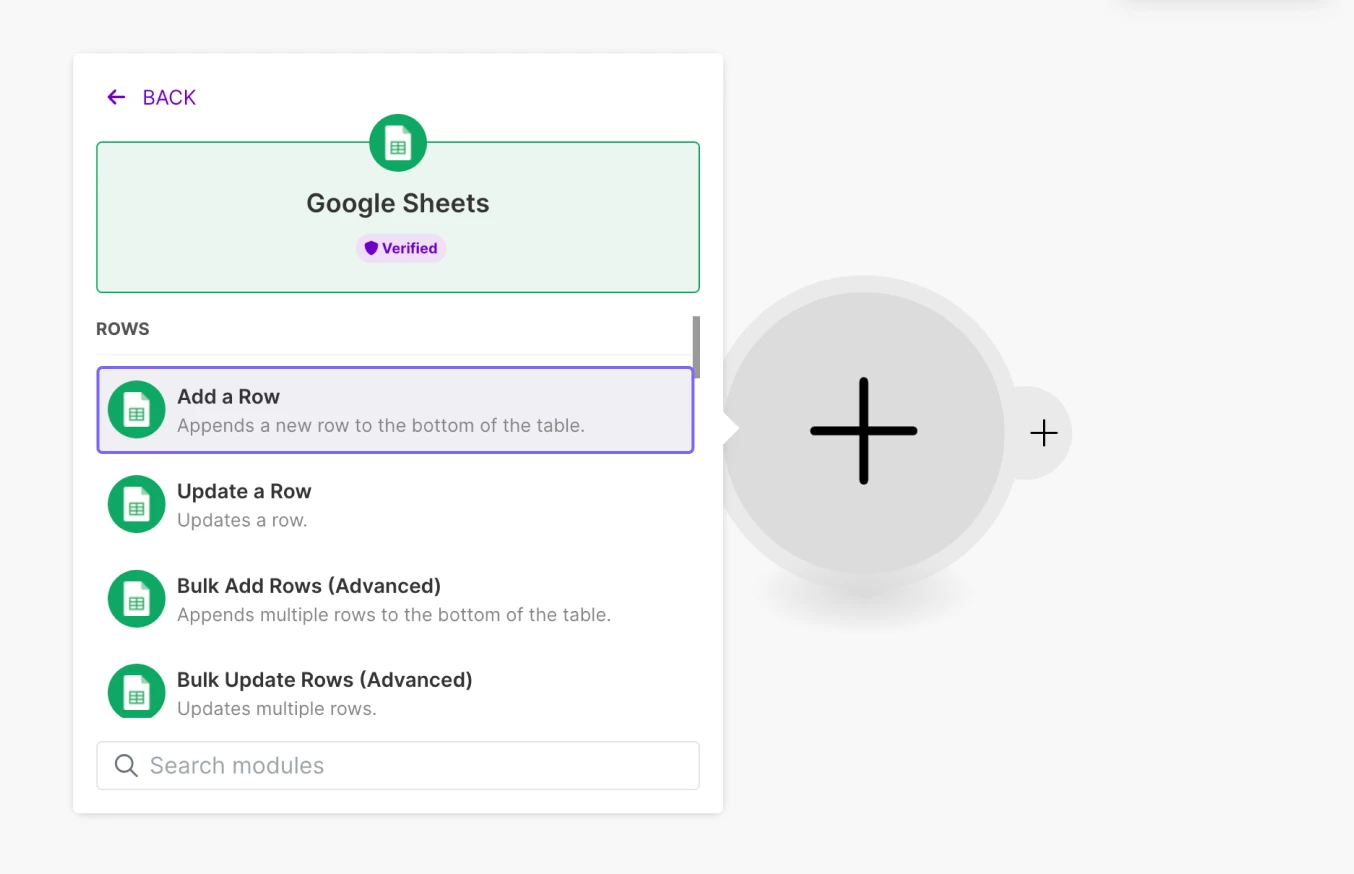Select the Bulk Add Rows module icon

click(x=136, y=598)
